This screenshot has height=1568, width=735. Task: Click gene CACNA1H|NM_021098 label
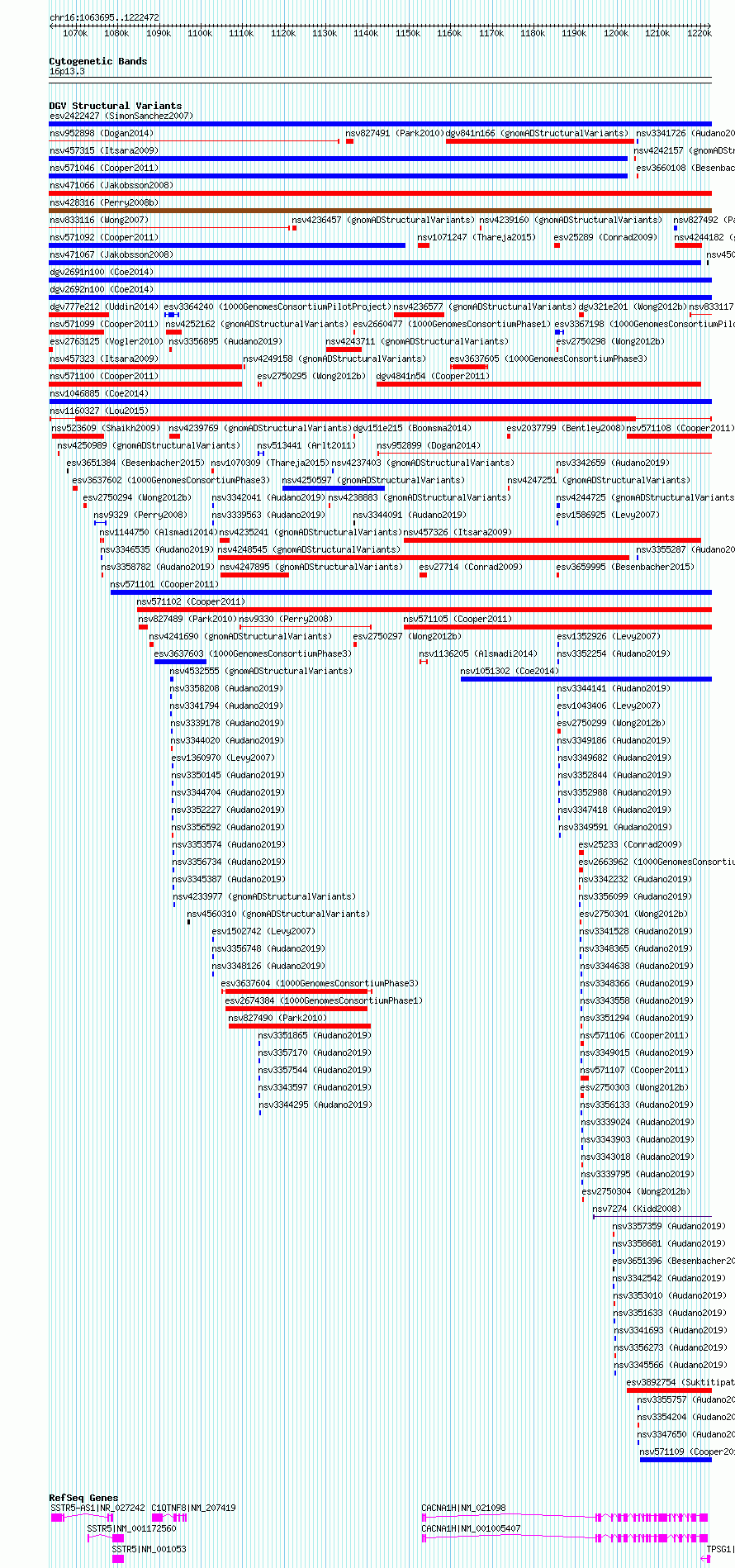coord(463,1508)
